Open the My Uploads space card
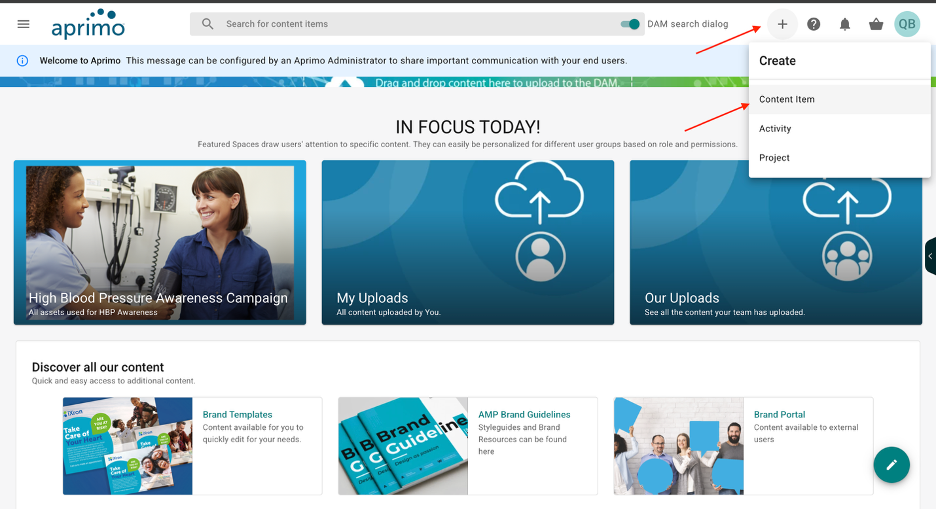The image size is (936, 510). click(x=467, y=242)
